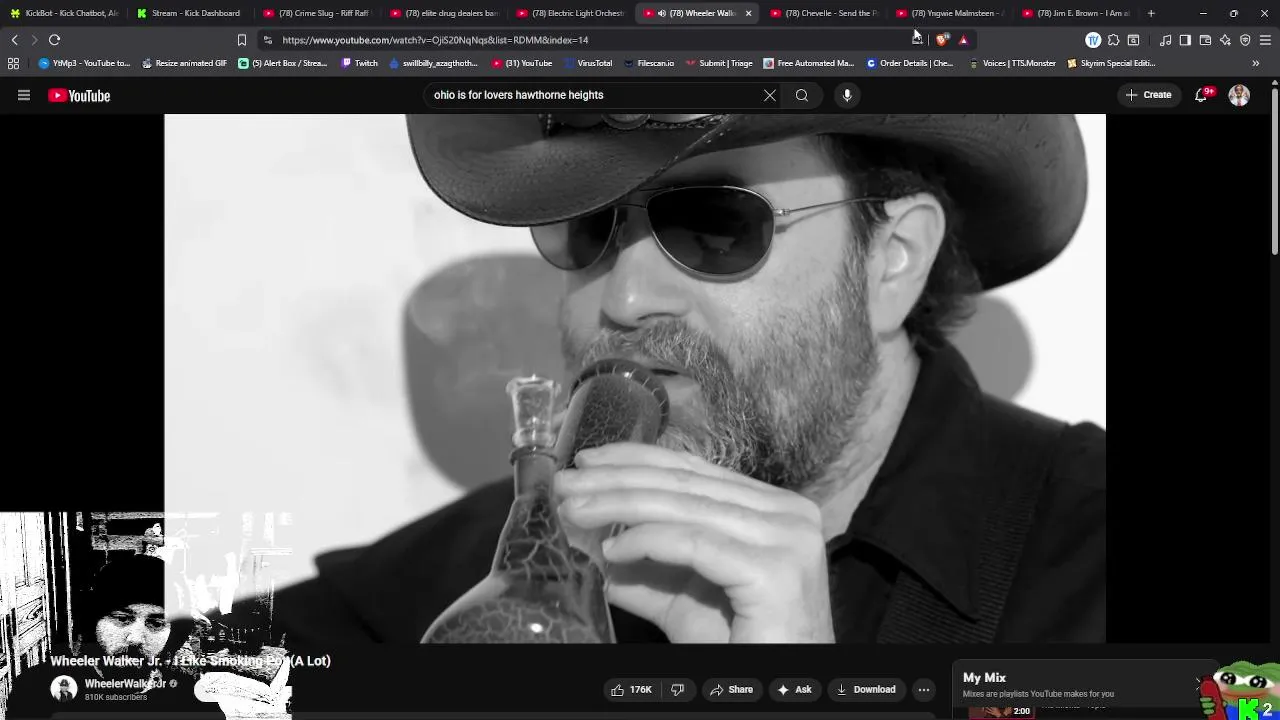
Task: Open the YouTube account avatar menu
Action: click(x=1239, y=95)
